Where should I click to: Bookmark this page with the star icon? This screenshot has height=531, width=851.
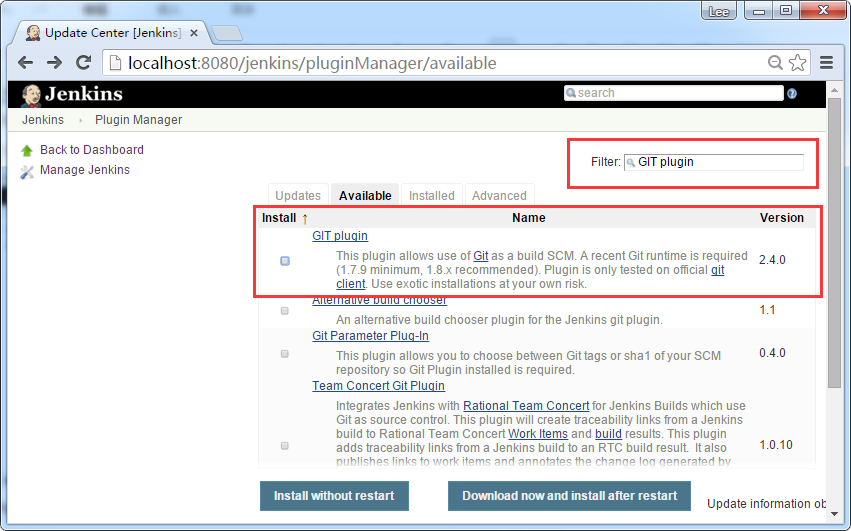click(x=797, y=63)
